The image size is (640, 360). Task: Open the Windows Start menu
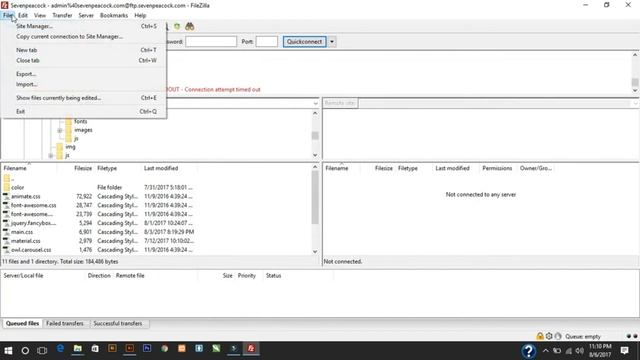tap(8, 350)
